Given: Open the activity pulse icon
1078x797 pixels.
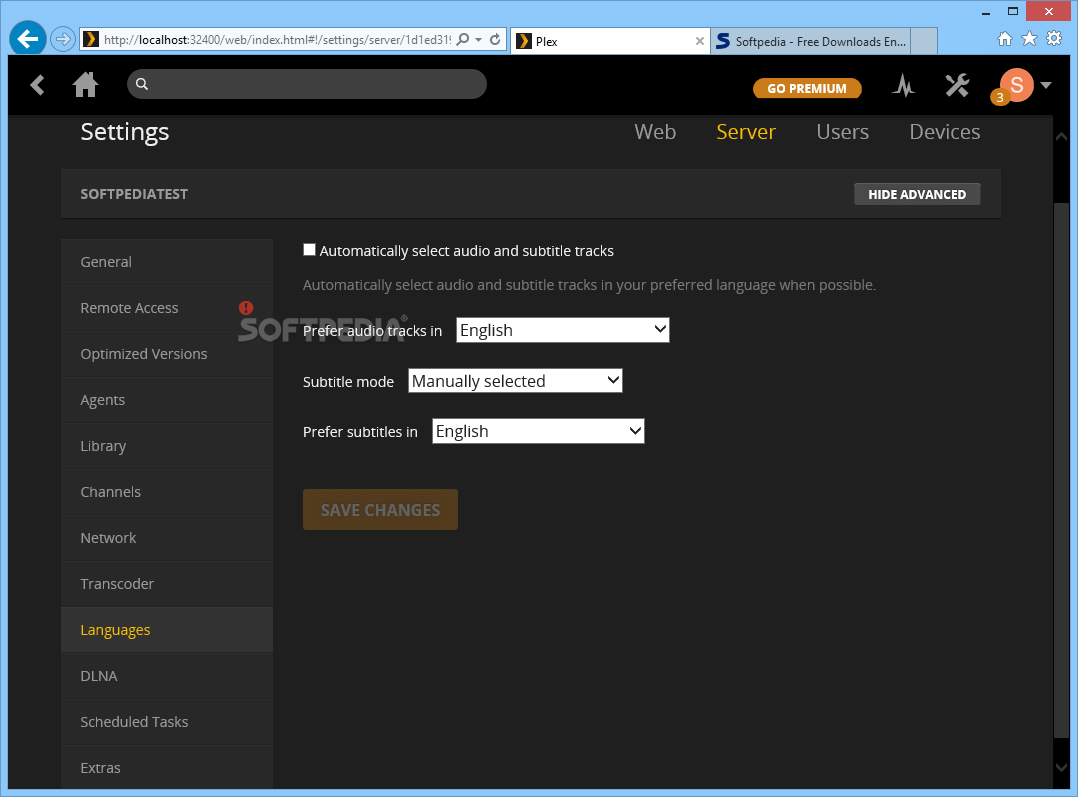Looking at the screenshot, I should pyautogui.click(x=903, y=85).
